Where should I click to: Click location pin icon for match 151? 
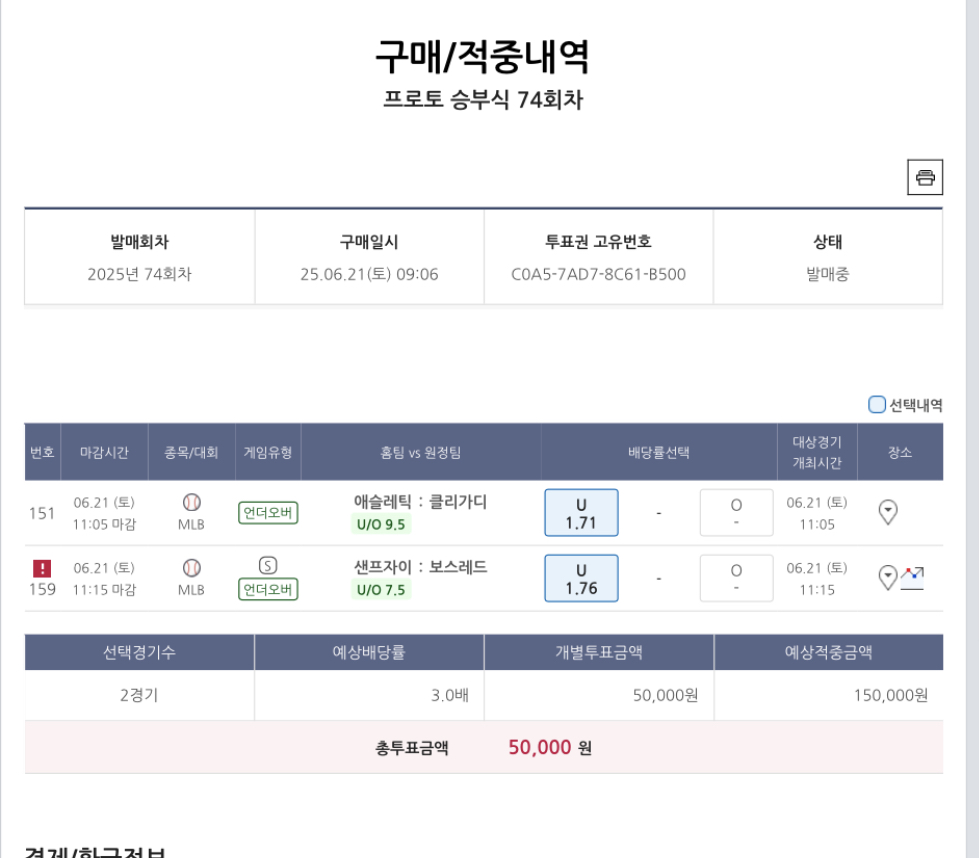point(888,512)
